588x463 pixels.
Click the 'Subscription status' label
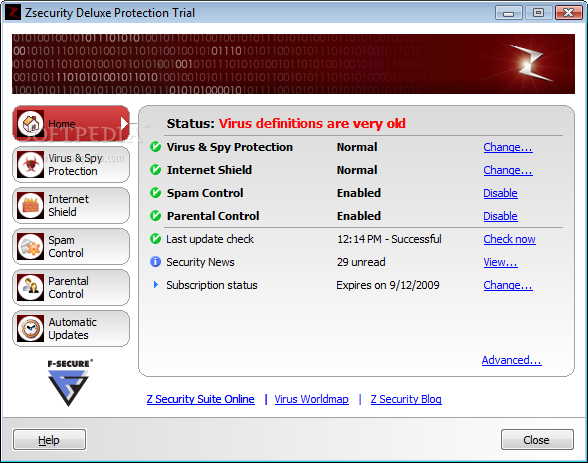212,285
